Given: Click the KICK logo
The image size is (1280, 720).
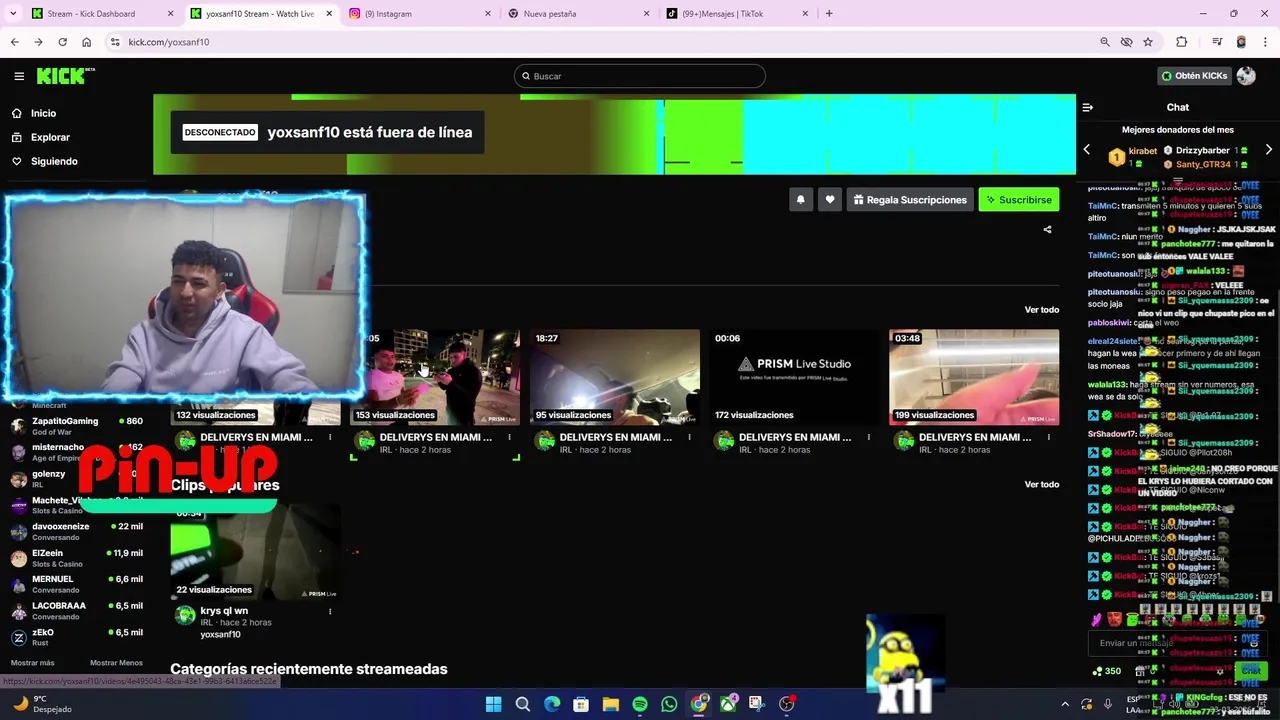Looking at the screenshot, I should point(65,76).
